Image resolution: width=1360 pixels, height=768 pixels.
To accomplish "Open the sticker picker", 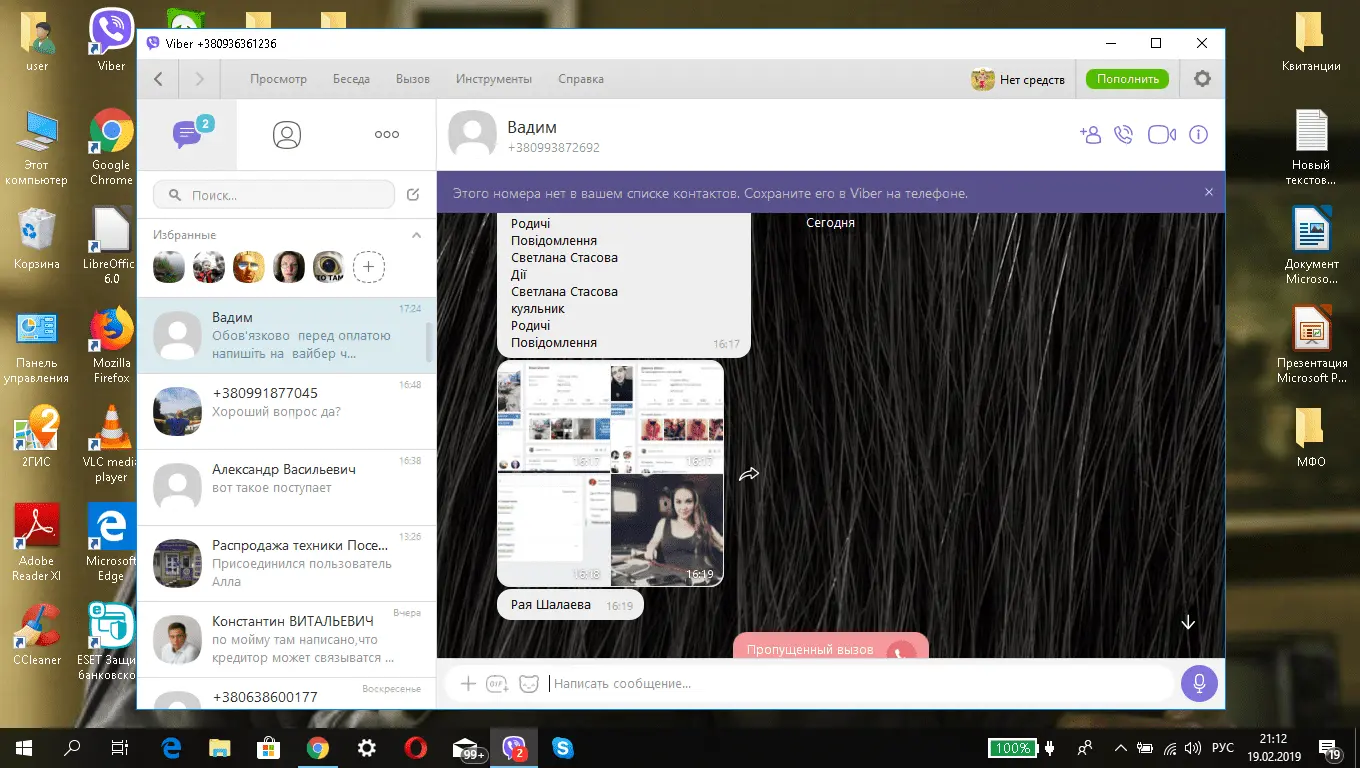I will [x=529, y=684].
